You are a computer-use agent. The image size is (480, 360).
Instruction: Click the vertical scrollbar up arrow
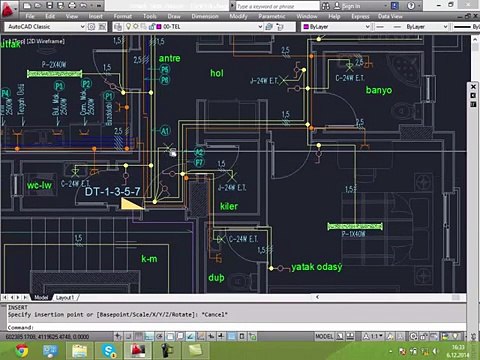475,39
